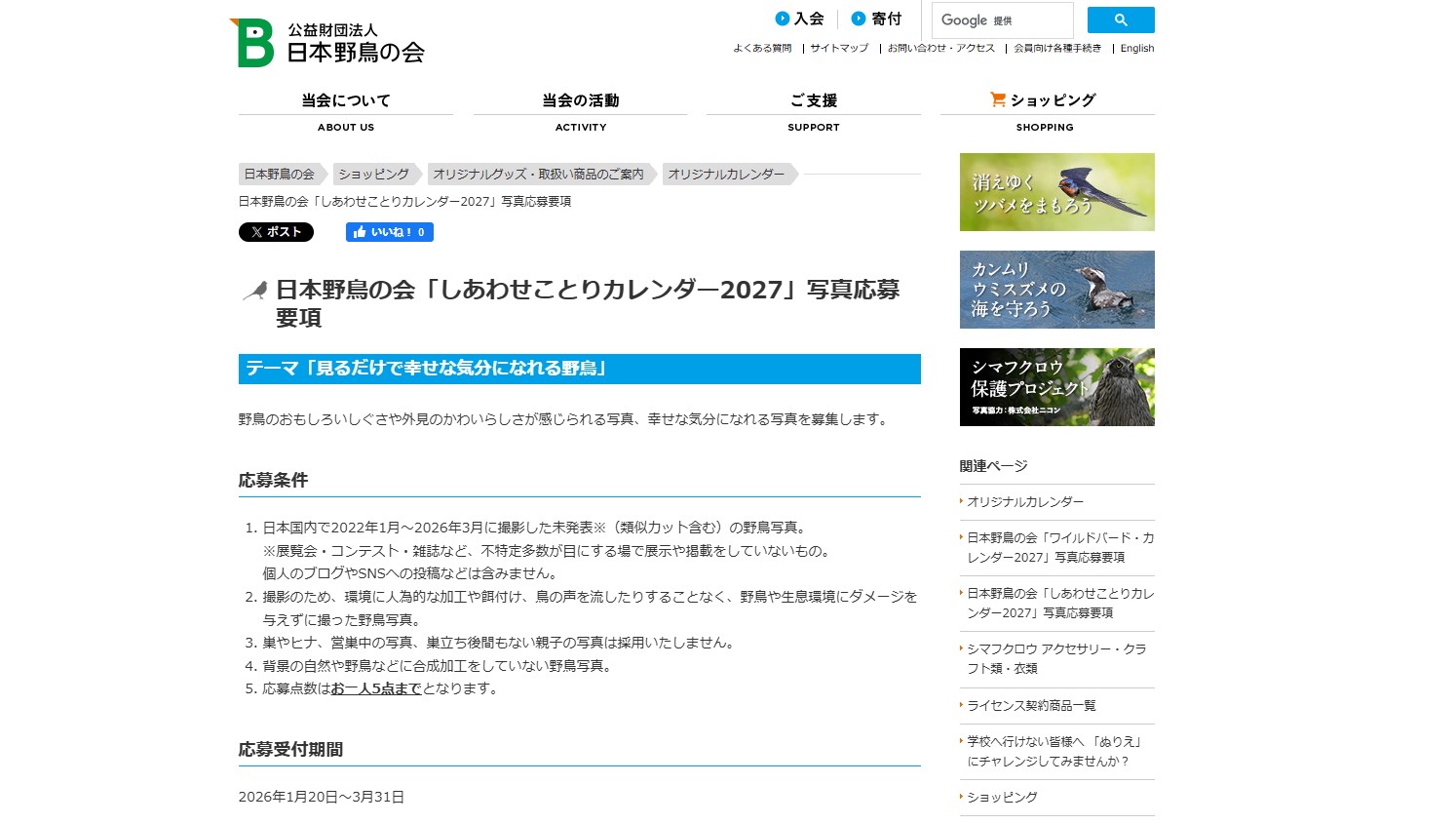Focus the Google search input field
The width and height of the screenshot is (1456, 824).
tap(1002, 20)
